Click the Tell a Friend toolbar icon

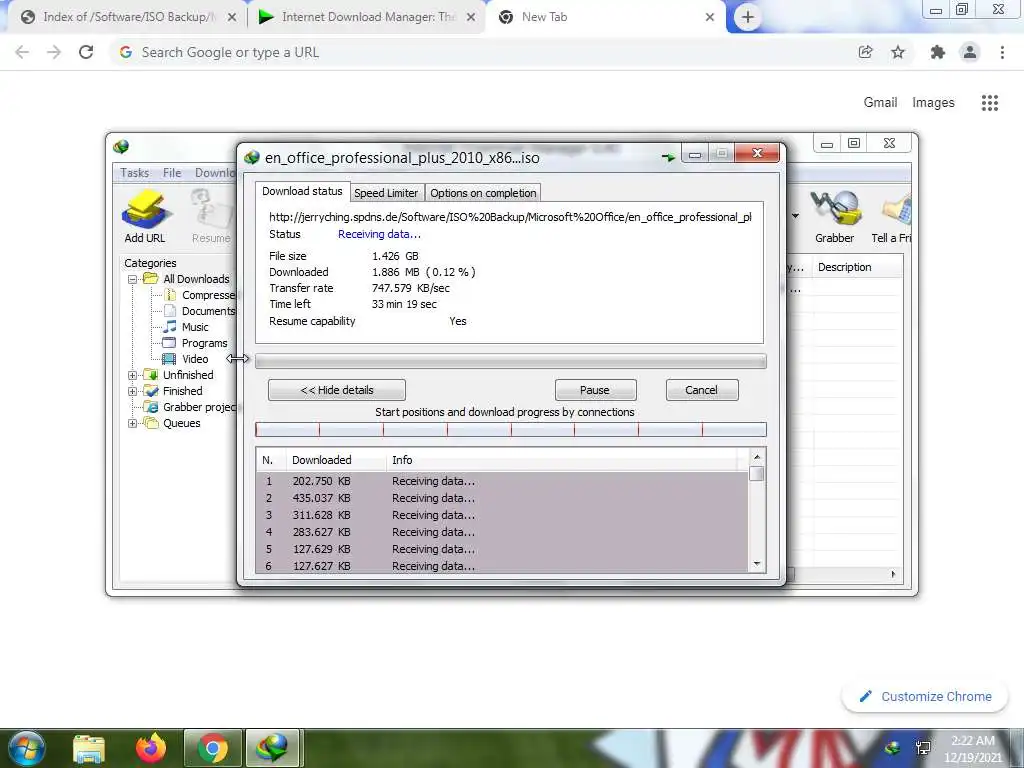[891, 216]
